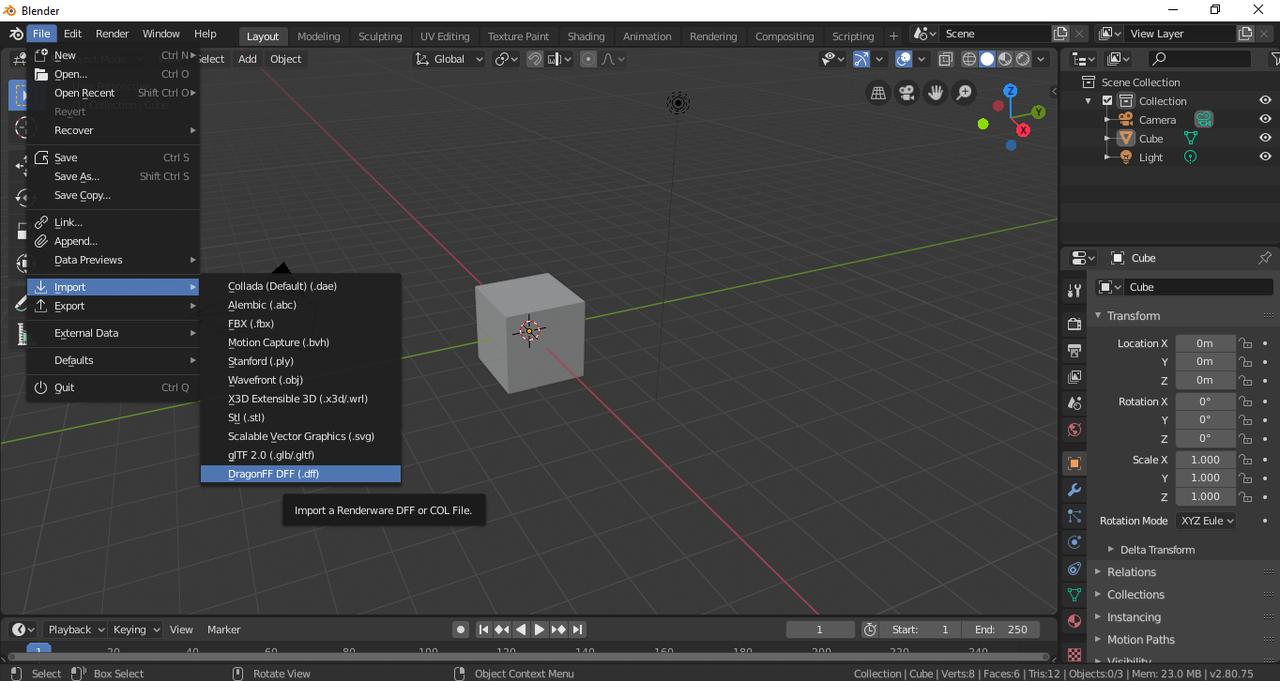This screenshot has height=681, width=1280.
Task: Open the Object Constraints properties tab
Action: (1075, 568)
